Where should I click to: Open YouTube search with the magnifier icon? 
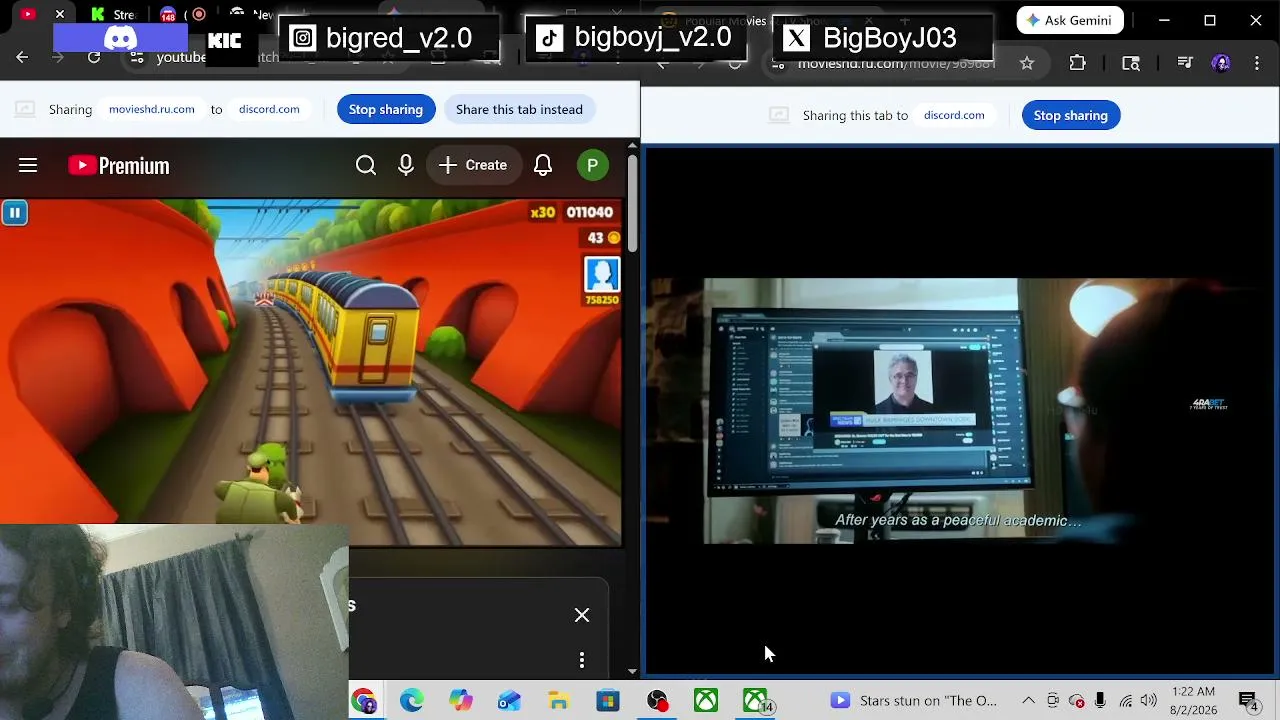click(366, 165)
